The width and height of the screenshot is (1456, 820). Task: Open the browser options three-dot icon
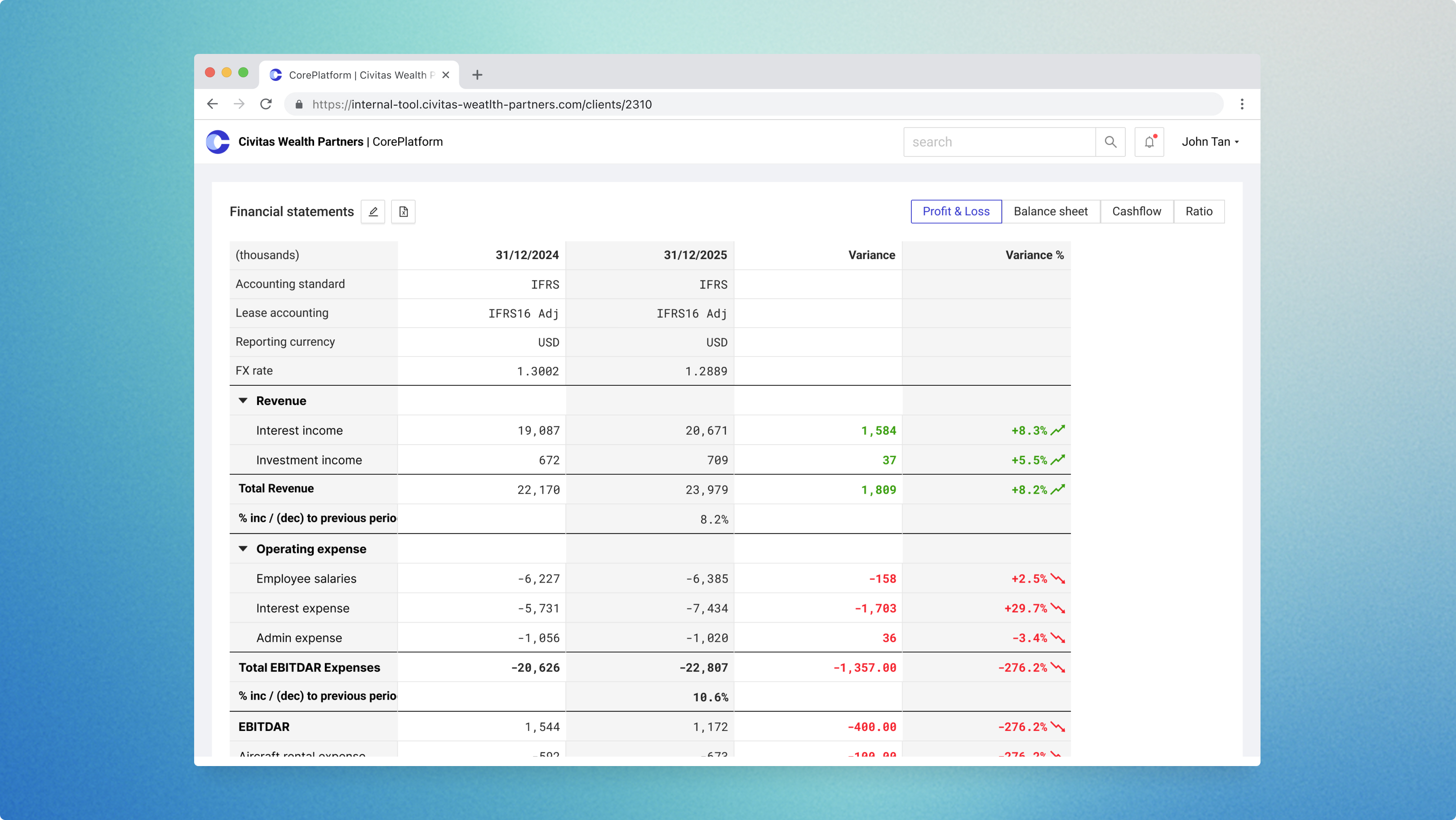[x=1242, y=104]
